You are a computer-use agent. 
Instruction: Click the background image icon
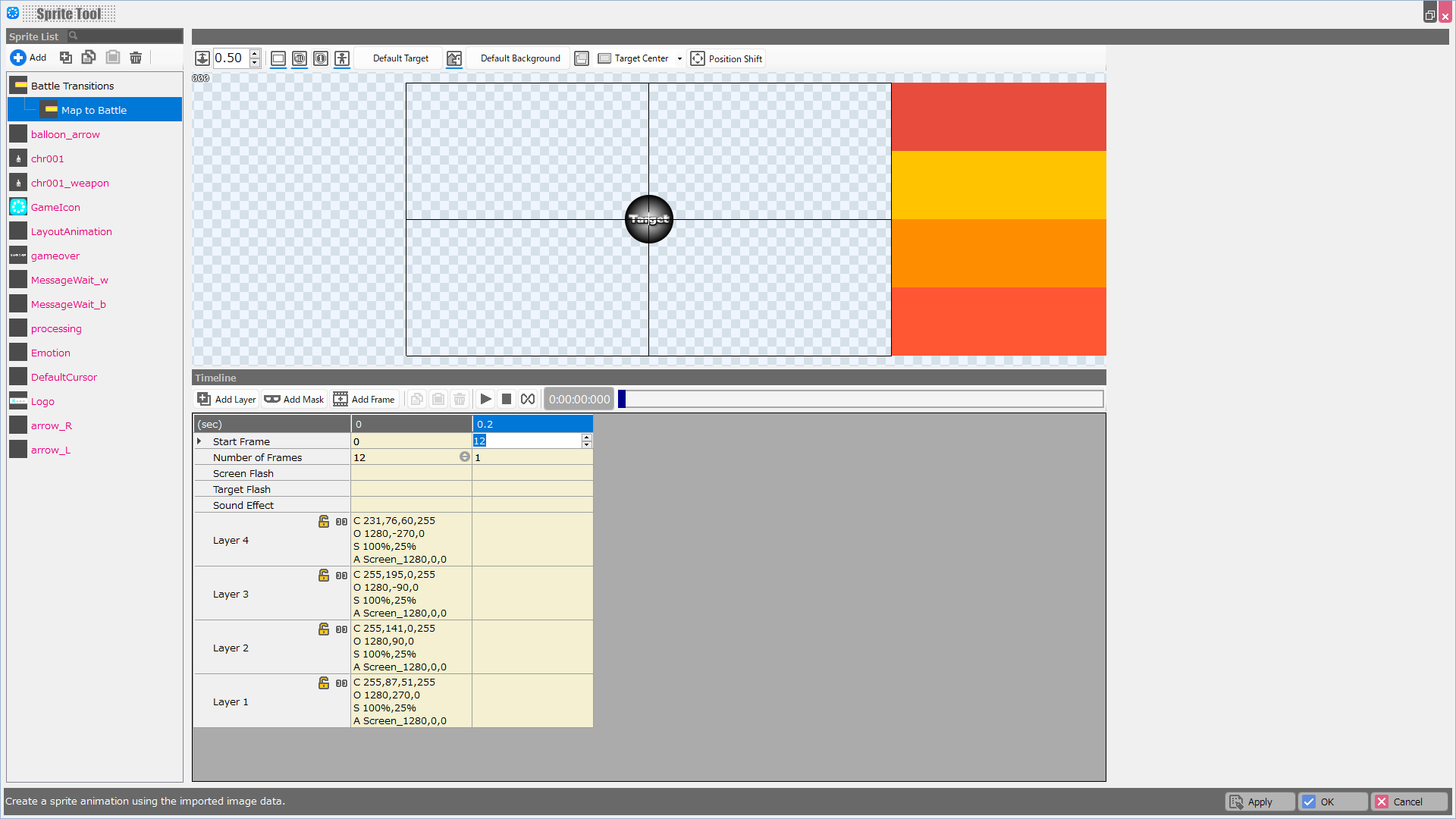[454, 58]
